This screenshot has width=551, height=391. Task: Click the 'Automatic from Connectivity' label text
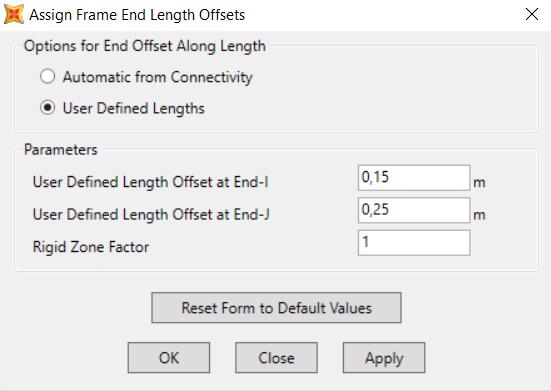157,77
